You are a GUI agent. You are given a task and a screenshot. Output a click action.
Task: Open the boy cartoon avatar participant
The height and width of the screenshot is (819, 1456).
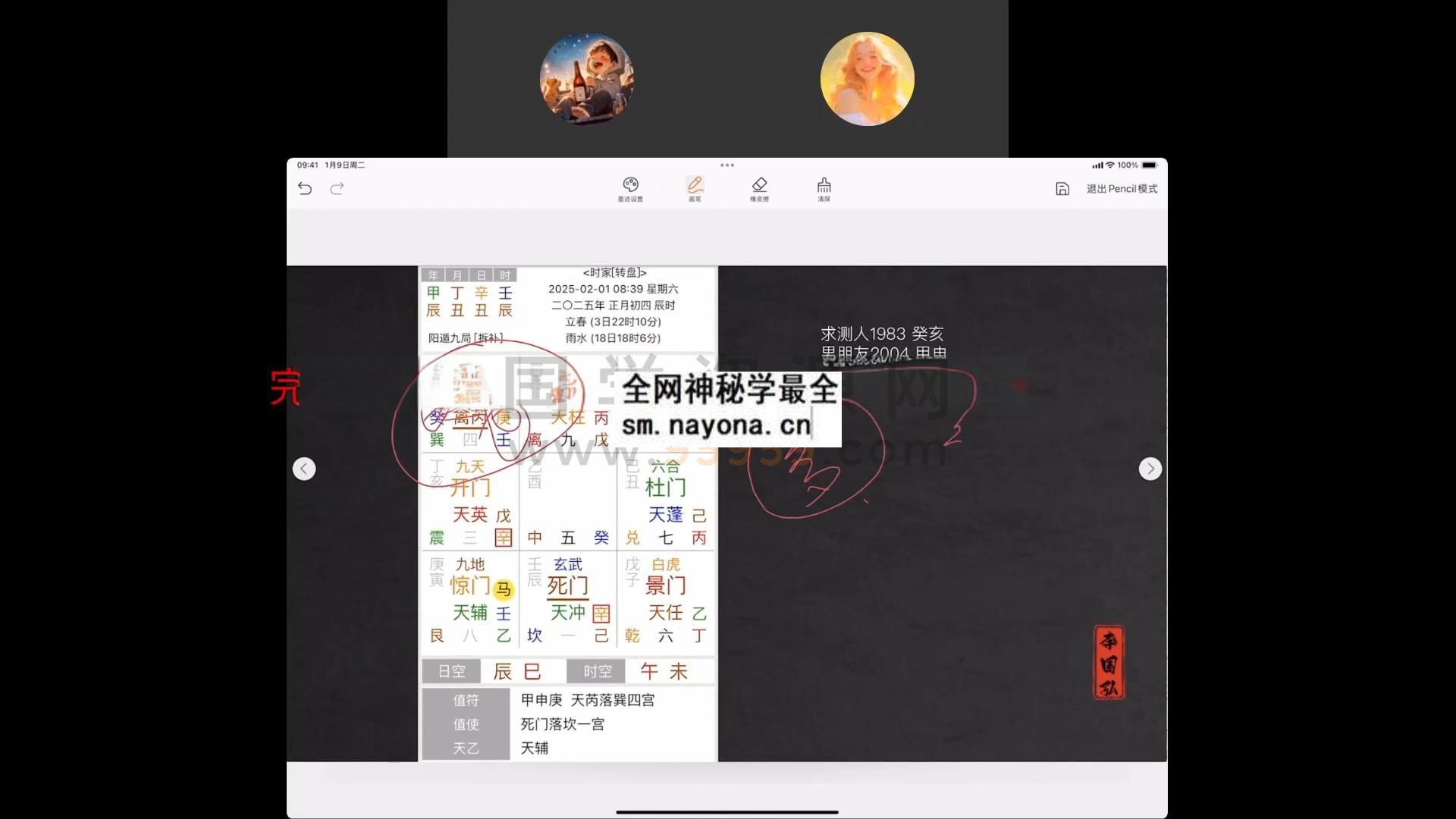pyautogui.click(x=586, y=79)
